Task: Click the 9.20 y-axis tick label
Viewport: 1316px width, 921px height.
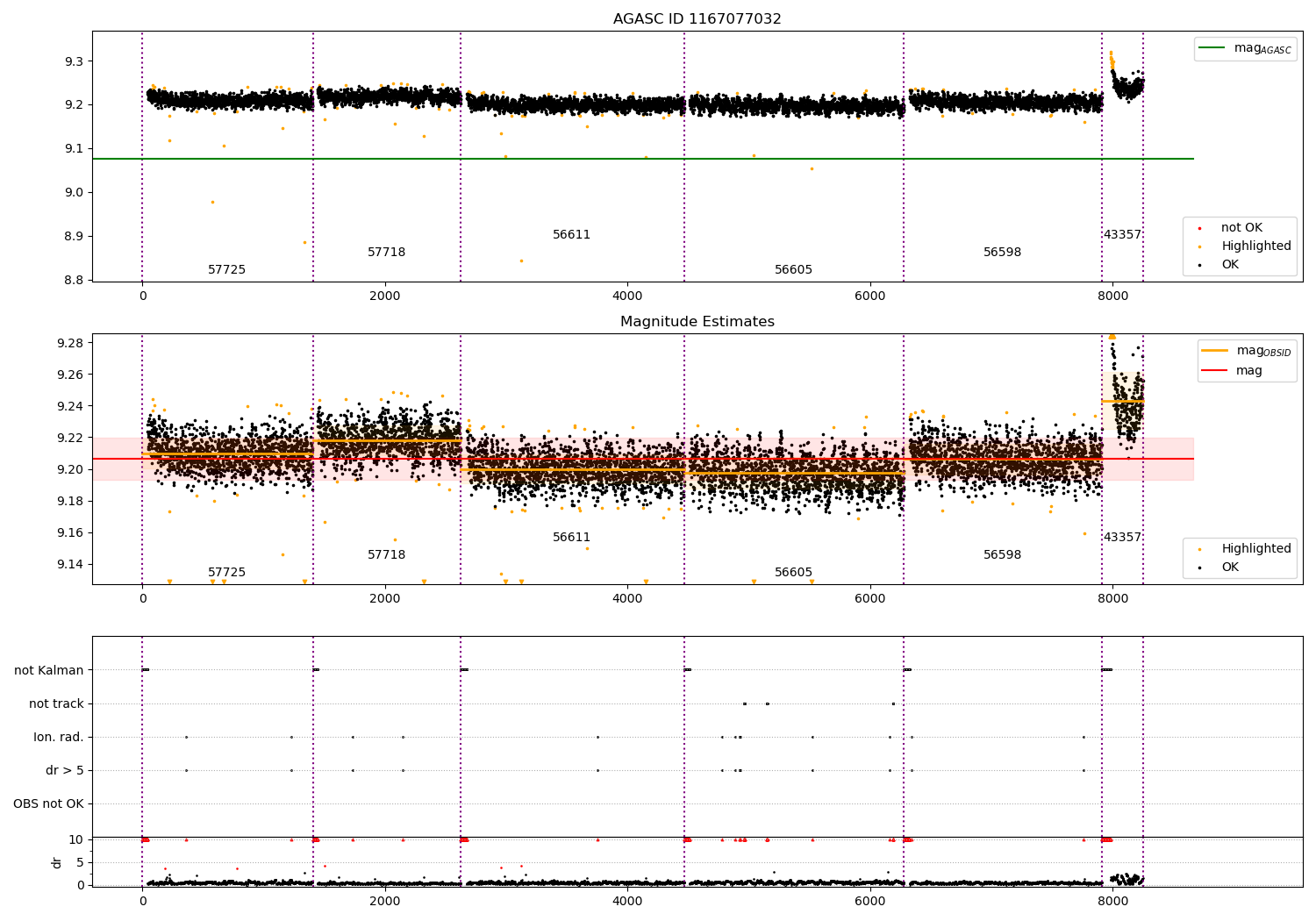Action: click(71, 469)
